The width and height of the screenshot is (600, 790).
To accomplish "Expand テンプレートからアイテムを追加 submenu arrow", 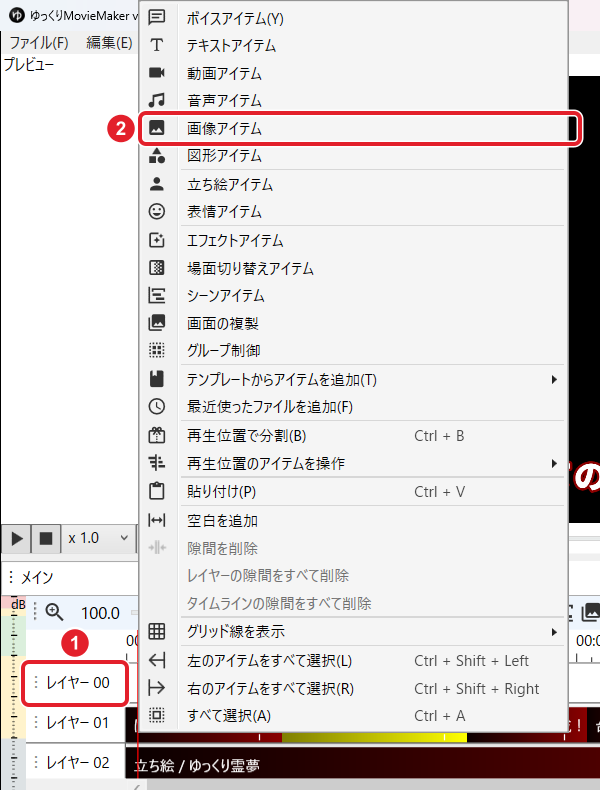I will click(554, 379).
